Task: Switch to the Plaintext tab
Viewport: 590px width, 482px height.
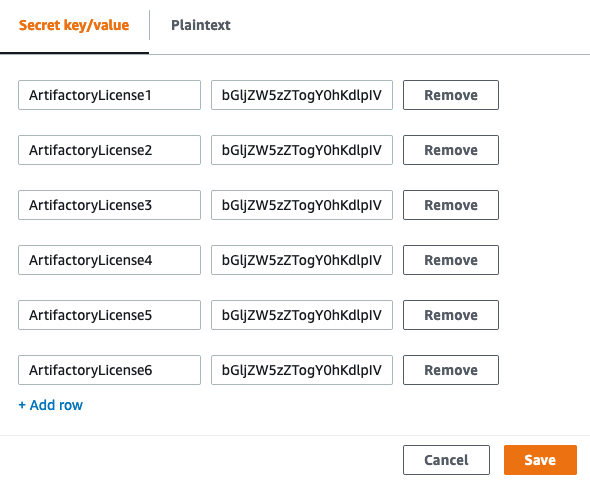Action: (x=201, y=25)
